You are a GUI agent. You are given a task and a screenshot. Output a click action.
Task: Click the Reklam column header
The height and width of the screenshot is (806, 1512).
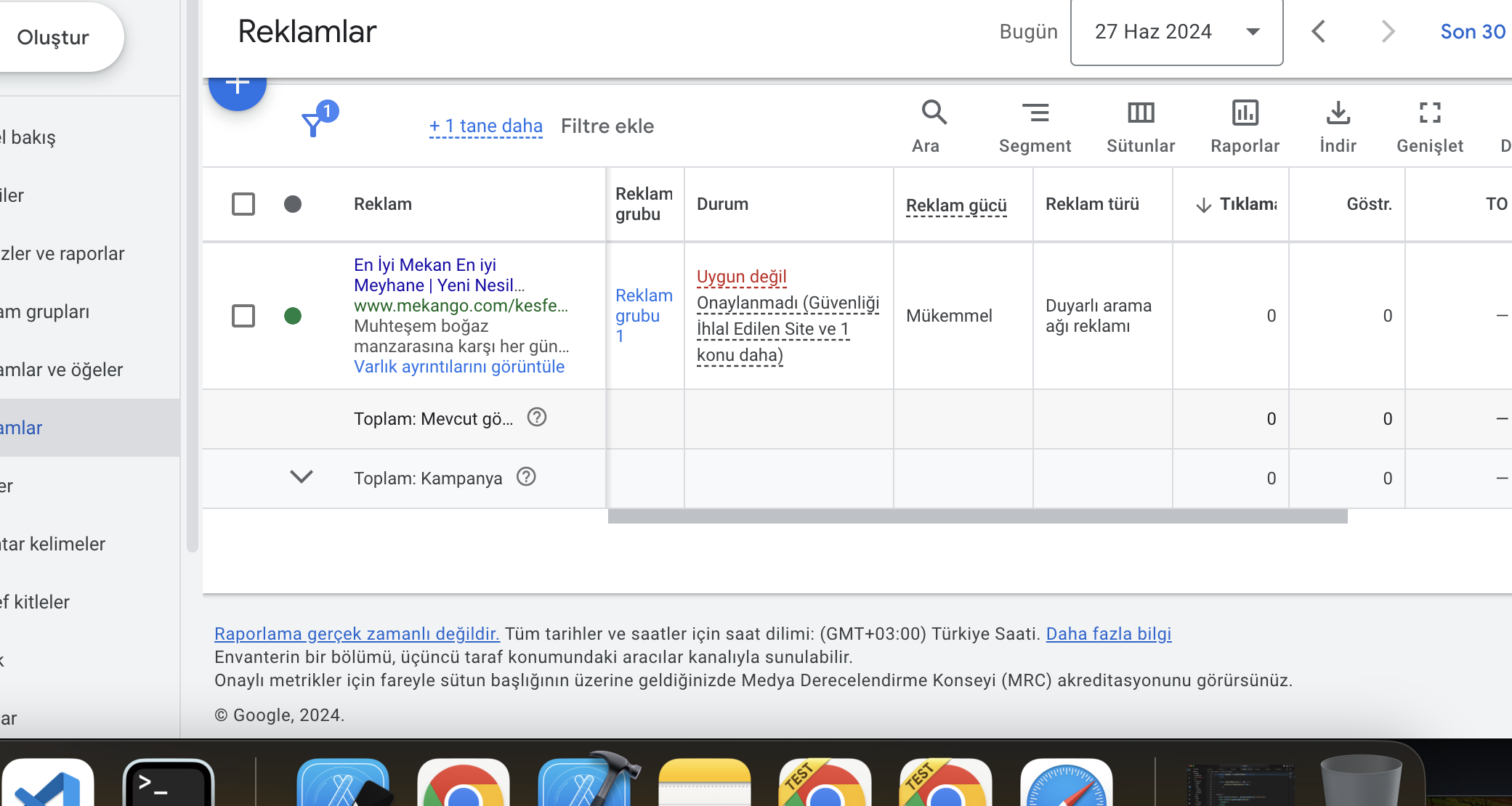pyautogui.click(x=383, y=204)
